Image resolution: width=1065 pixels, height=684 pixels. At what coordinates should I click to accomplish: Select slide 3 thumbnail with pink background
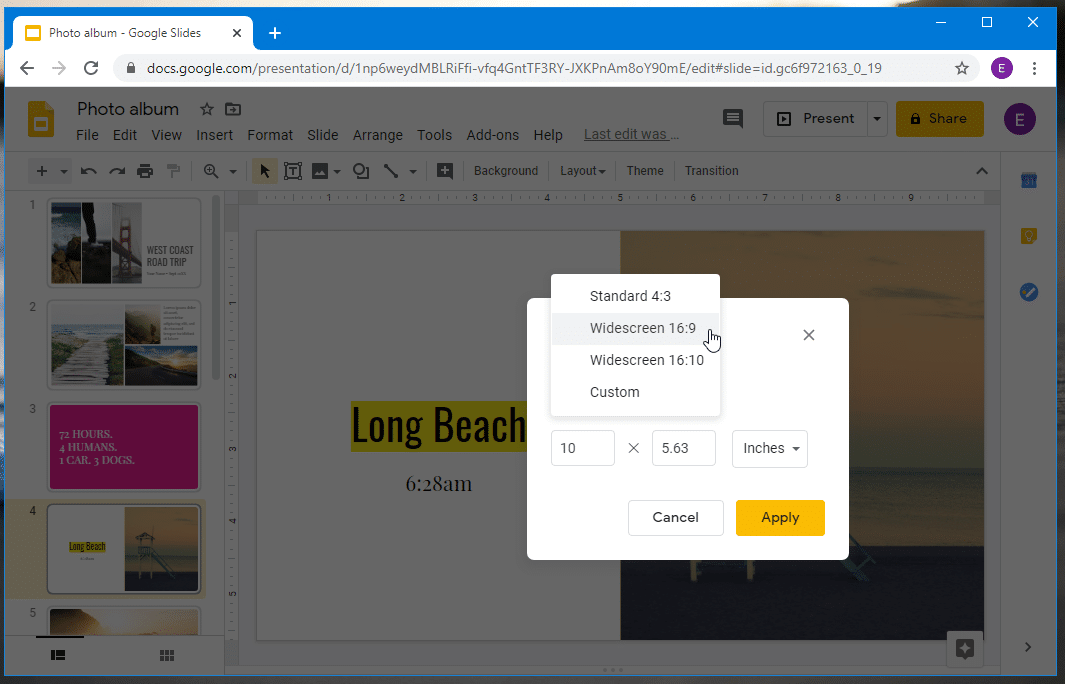coord(124,447)
